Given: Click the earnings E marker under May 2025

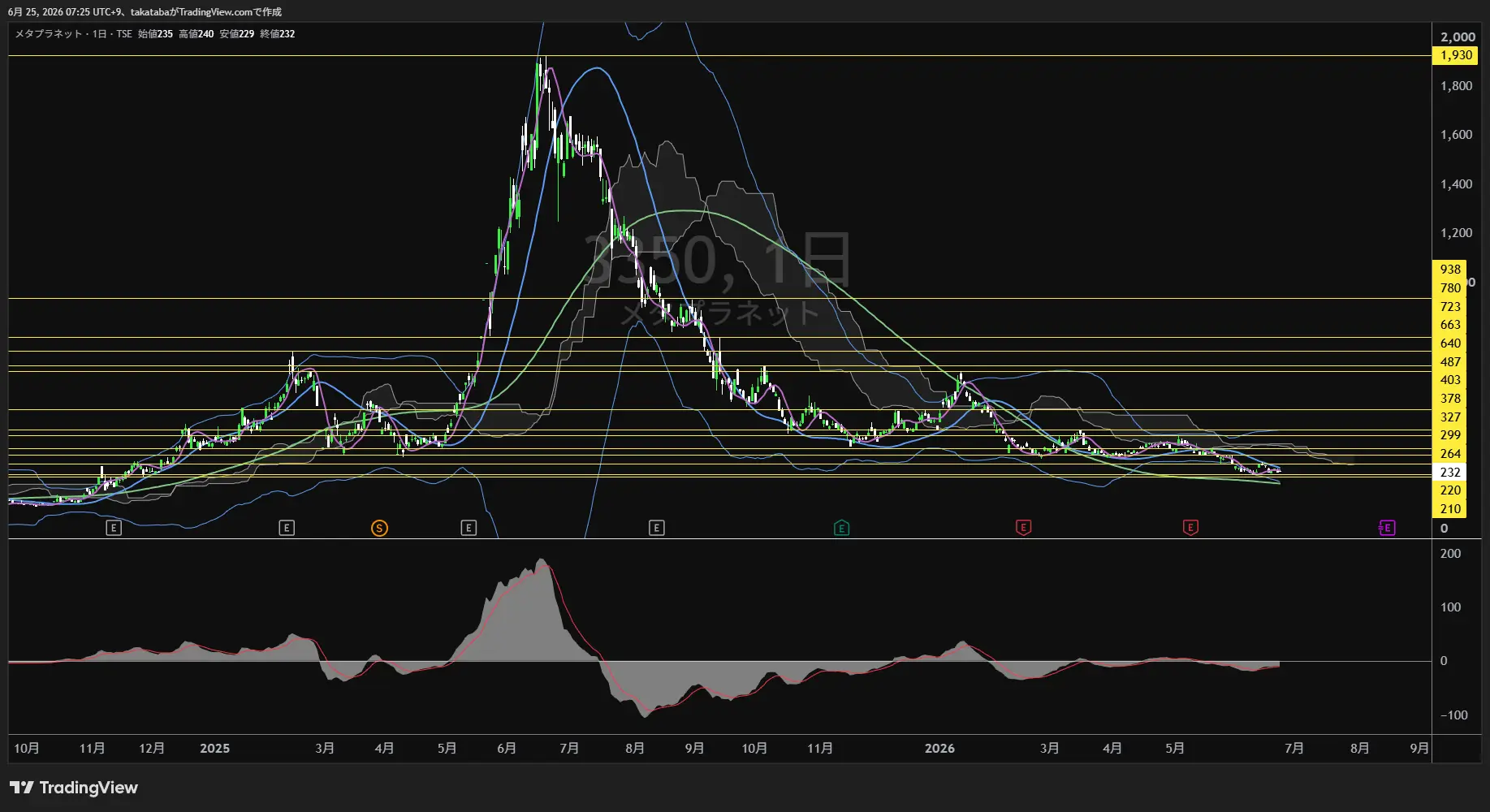Looking at the screenshot, I should click(x=469, y=529).
